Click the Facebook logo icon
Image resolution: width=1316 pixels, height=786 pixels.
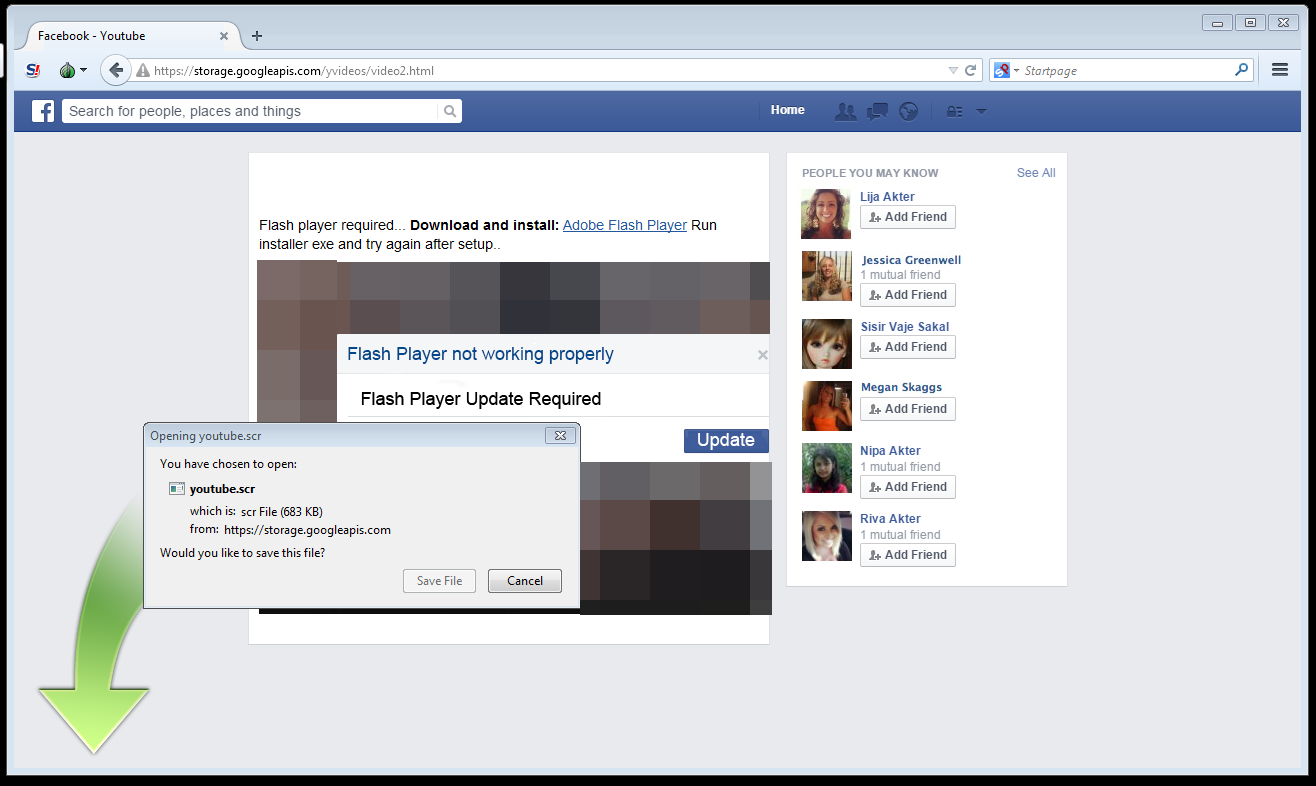coord(43,111)
